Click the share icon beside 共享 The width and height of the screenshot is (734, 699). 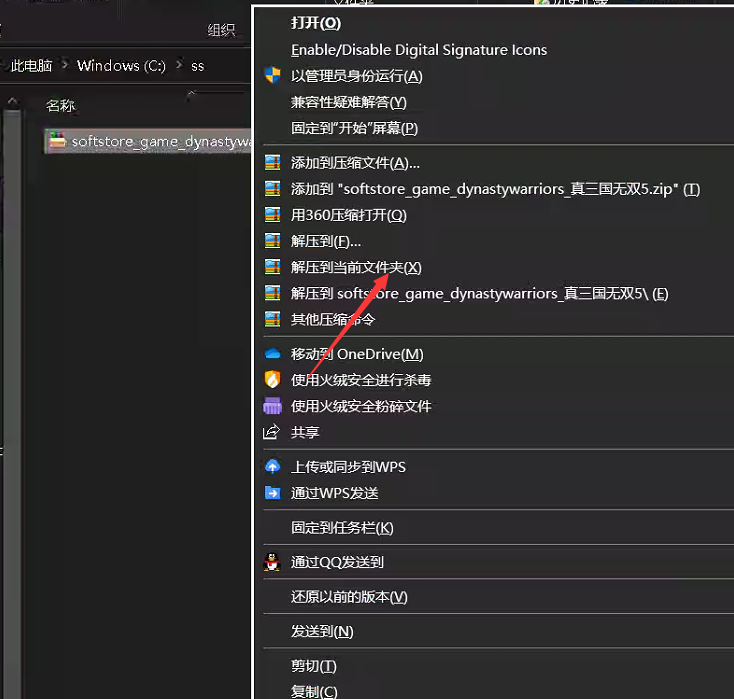pos(272,432)
